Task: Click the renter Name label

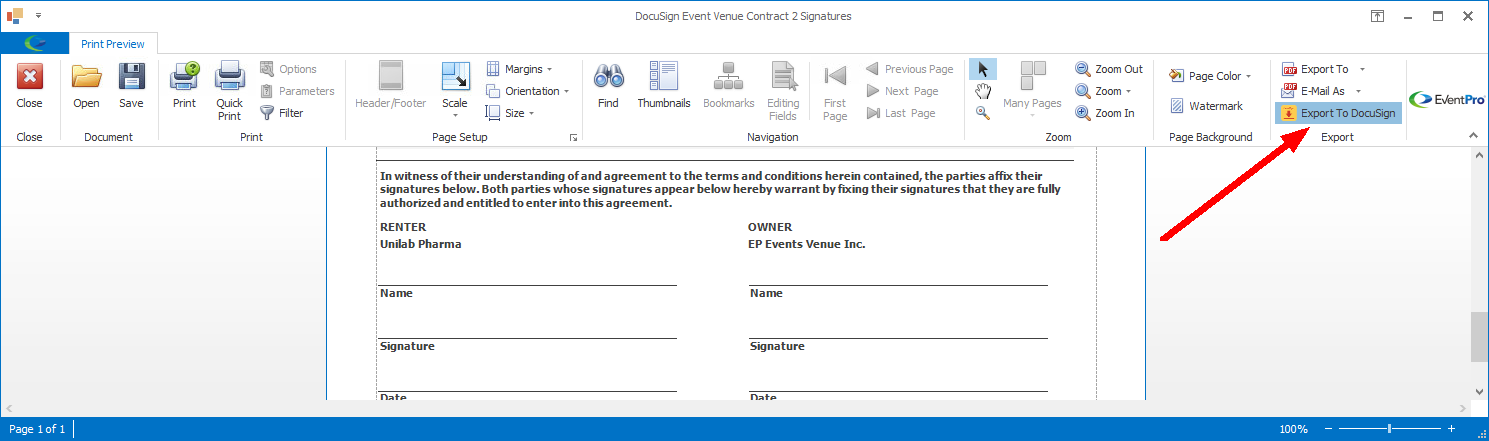Action: point(396,293)
